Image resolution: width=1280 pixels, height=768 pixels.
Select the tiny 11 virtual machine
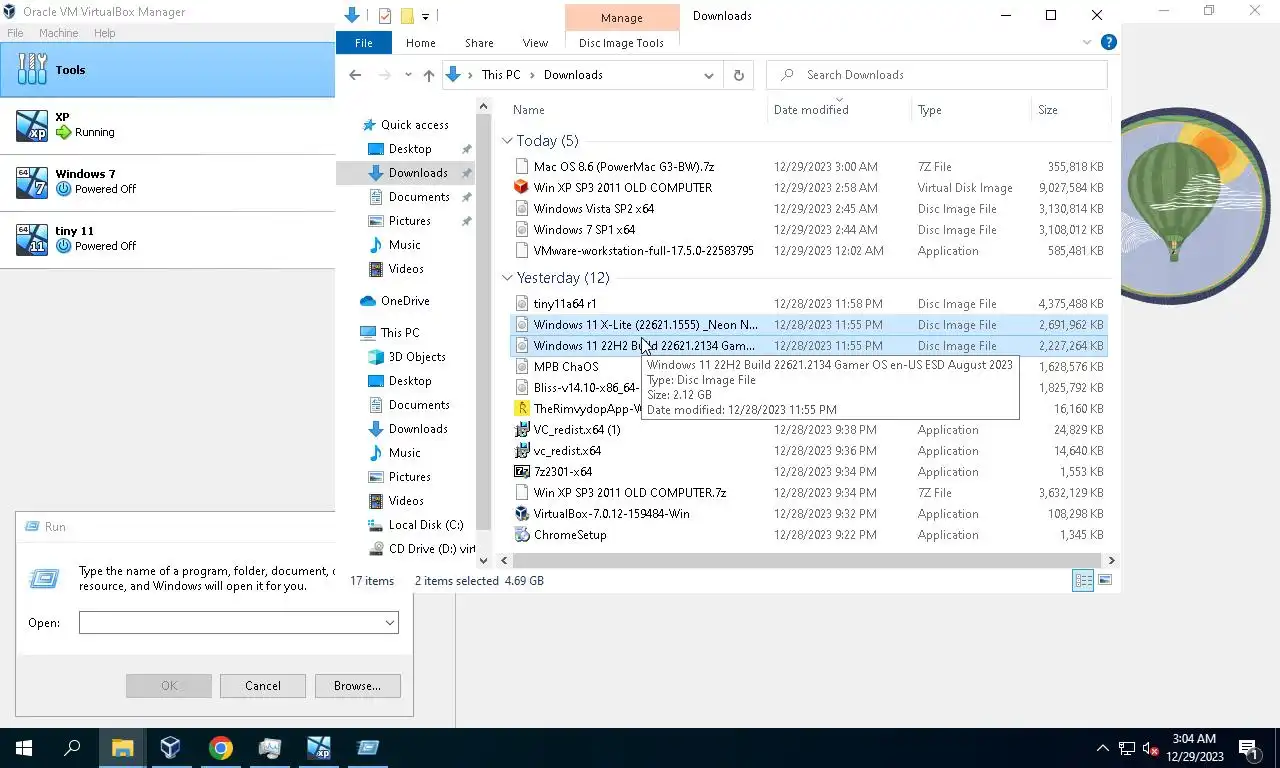pos(167,239)
